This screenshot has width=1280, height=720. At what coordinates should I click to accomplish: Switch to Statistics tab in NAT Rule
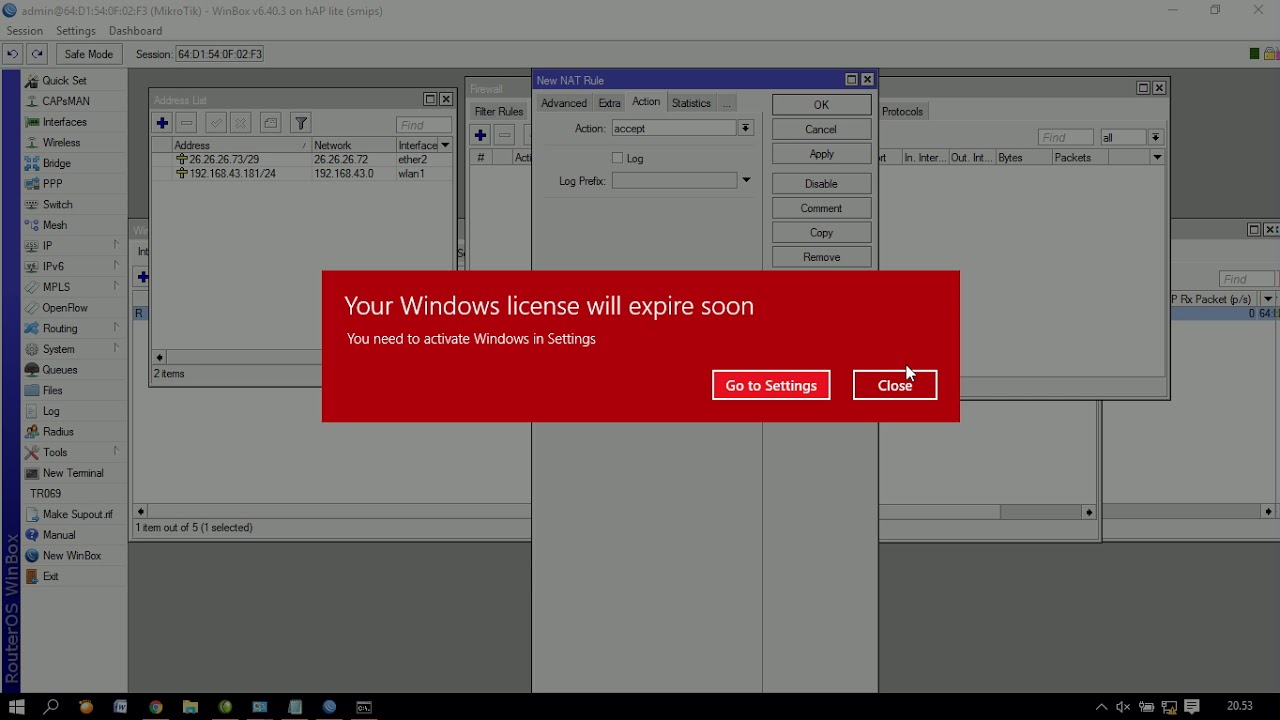pyautogui.click(x=691, y=103)
